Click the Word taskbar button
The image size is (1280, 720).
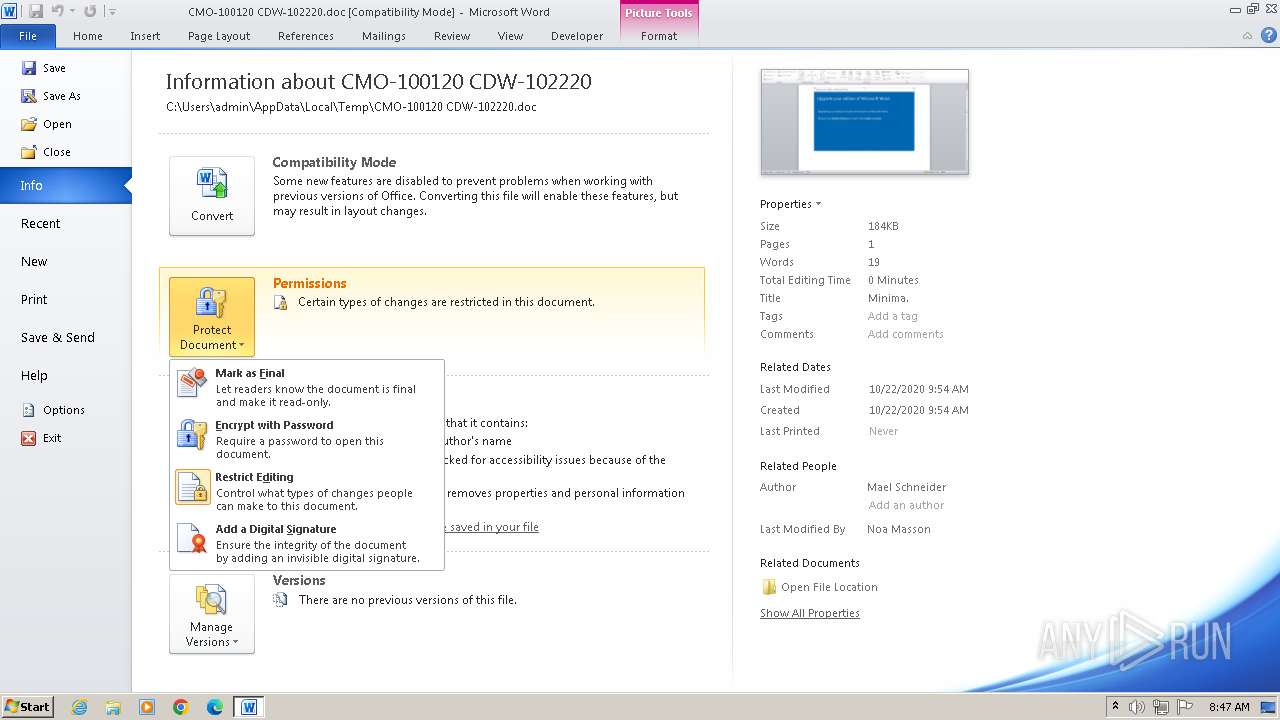tap(249, 707)
